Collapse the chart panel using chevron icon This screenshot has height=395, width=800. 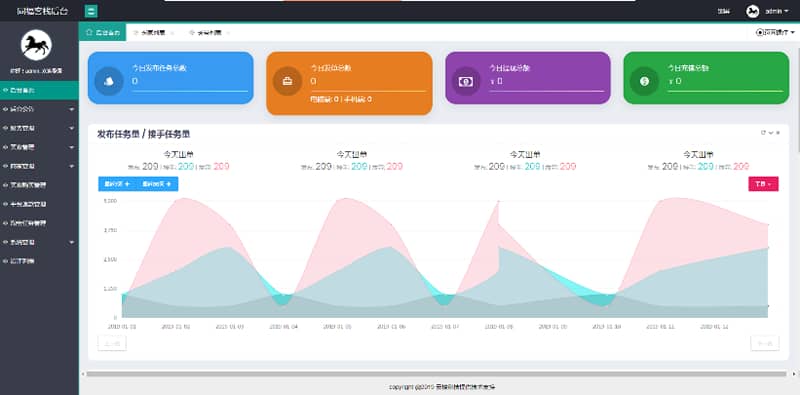(x=771, y=133)
